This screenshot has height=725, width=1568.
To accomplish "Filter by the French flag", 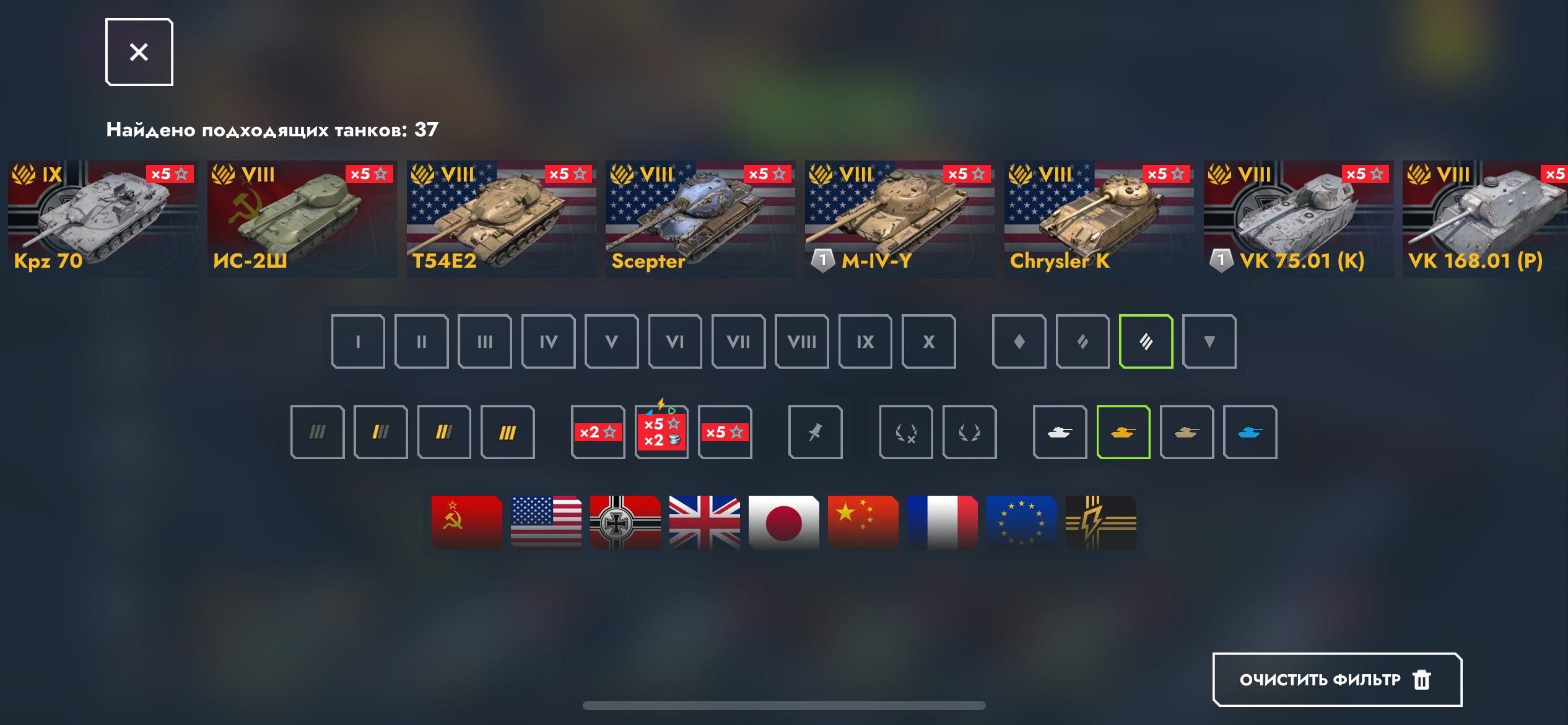I will point(943,522).
